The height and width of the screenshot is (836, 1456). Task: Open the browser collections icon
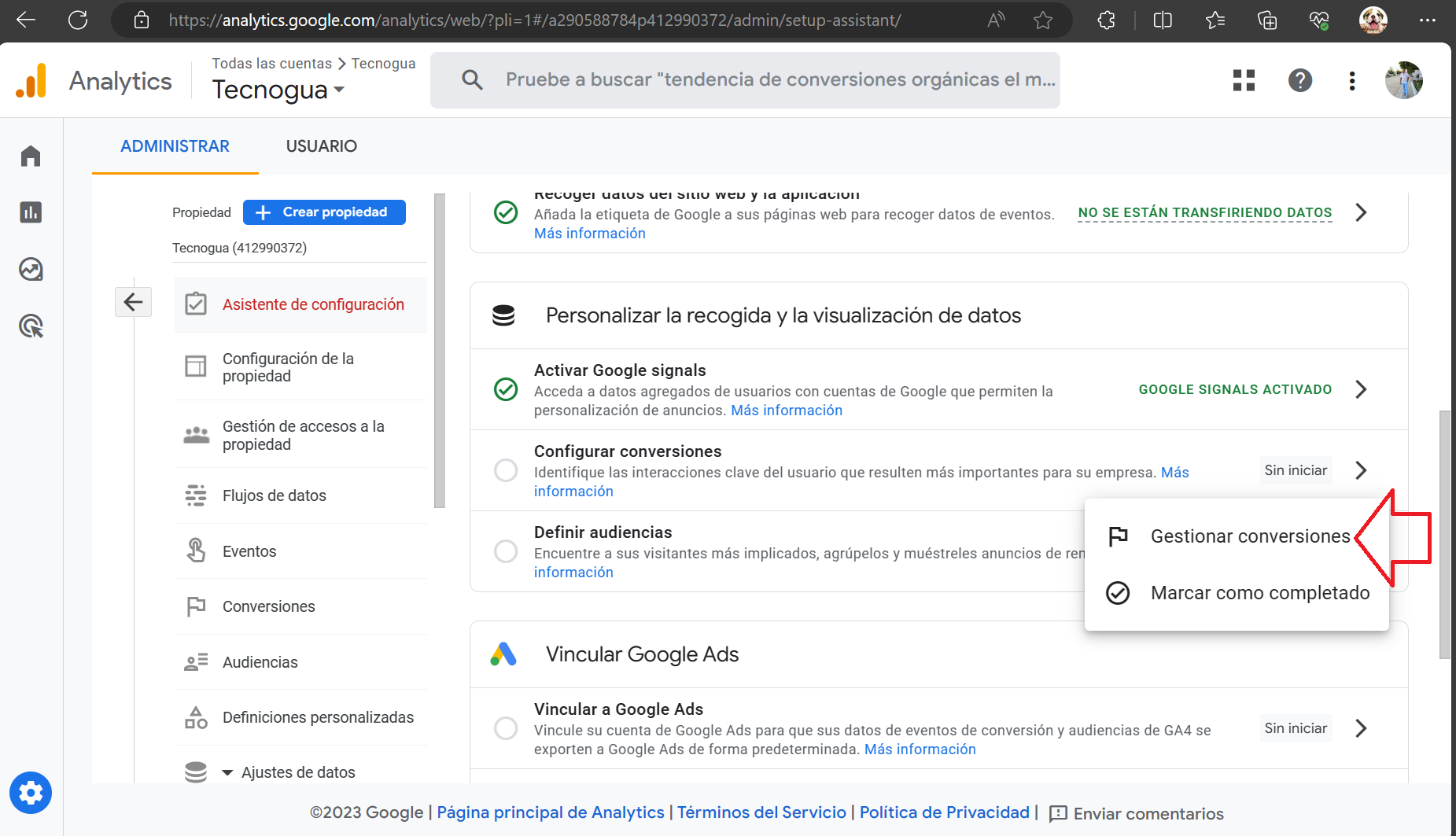1267,20
